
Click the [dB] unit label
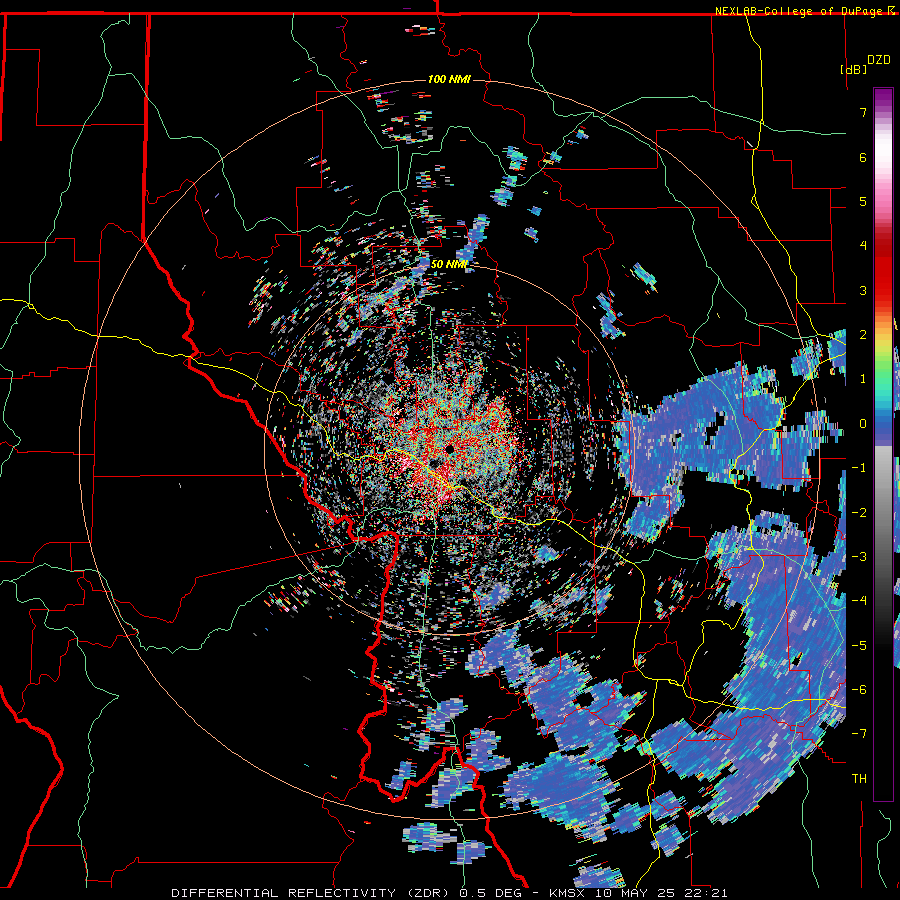pos(854,69)
